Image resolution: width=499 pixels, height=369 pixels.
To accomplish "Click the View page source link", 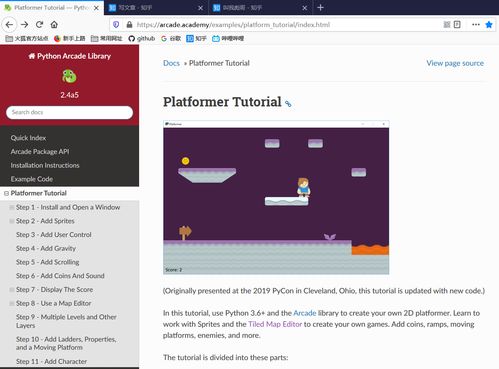I will point(455,63).
